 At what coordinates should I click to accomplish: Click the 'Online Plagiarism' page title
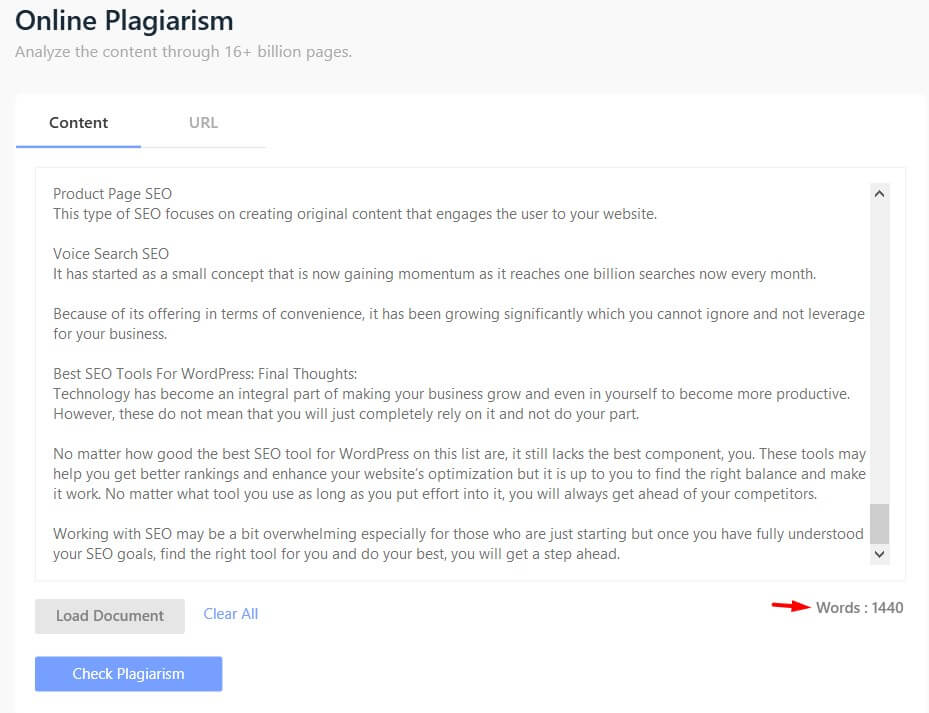(x=124, y=21)
